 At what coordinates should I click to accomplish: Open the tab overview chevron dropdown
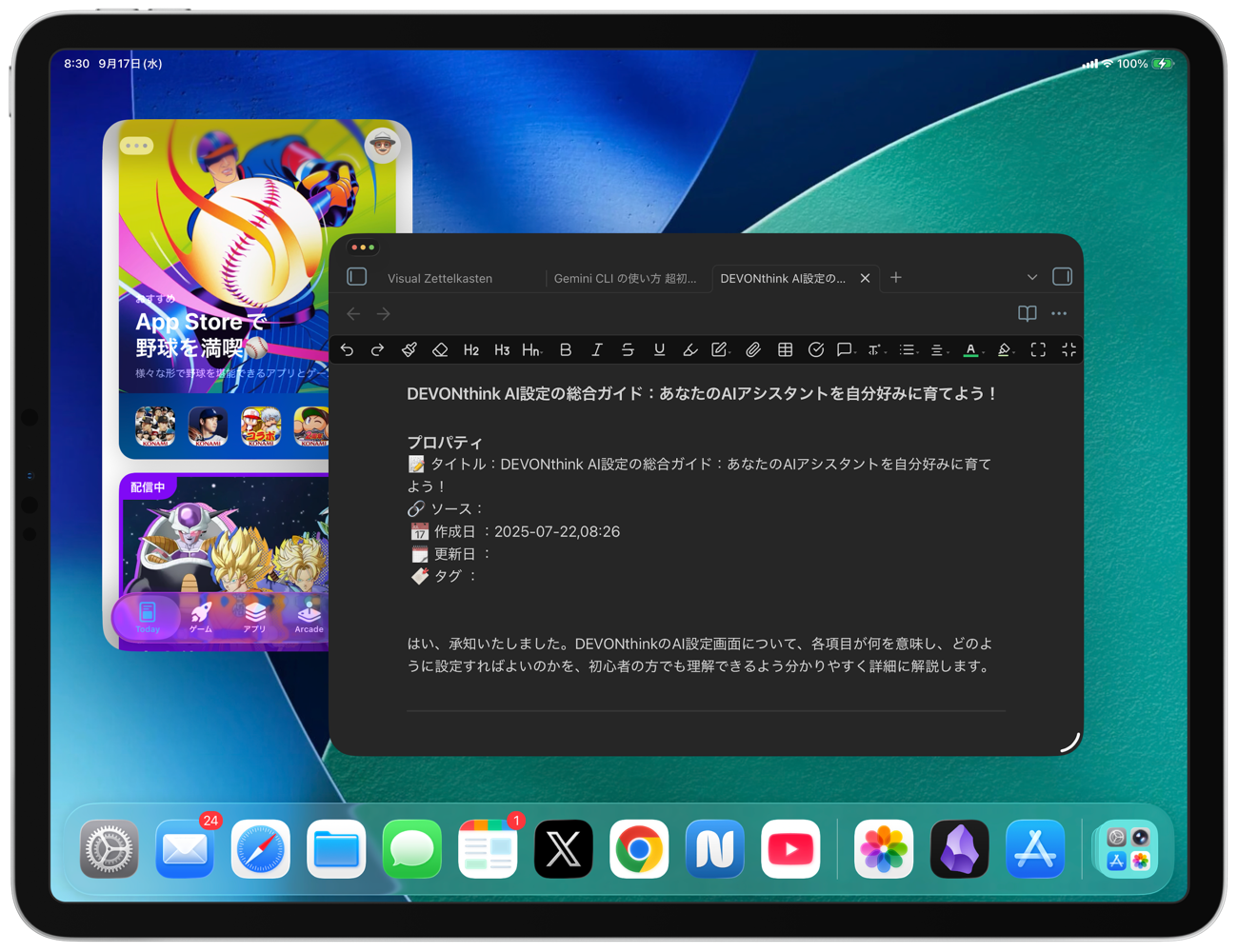(1032, 277)
